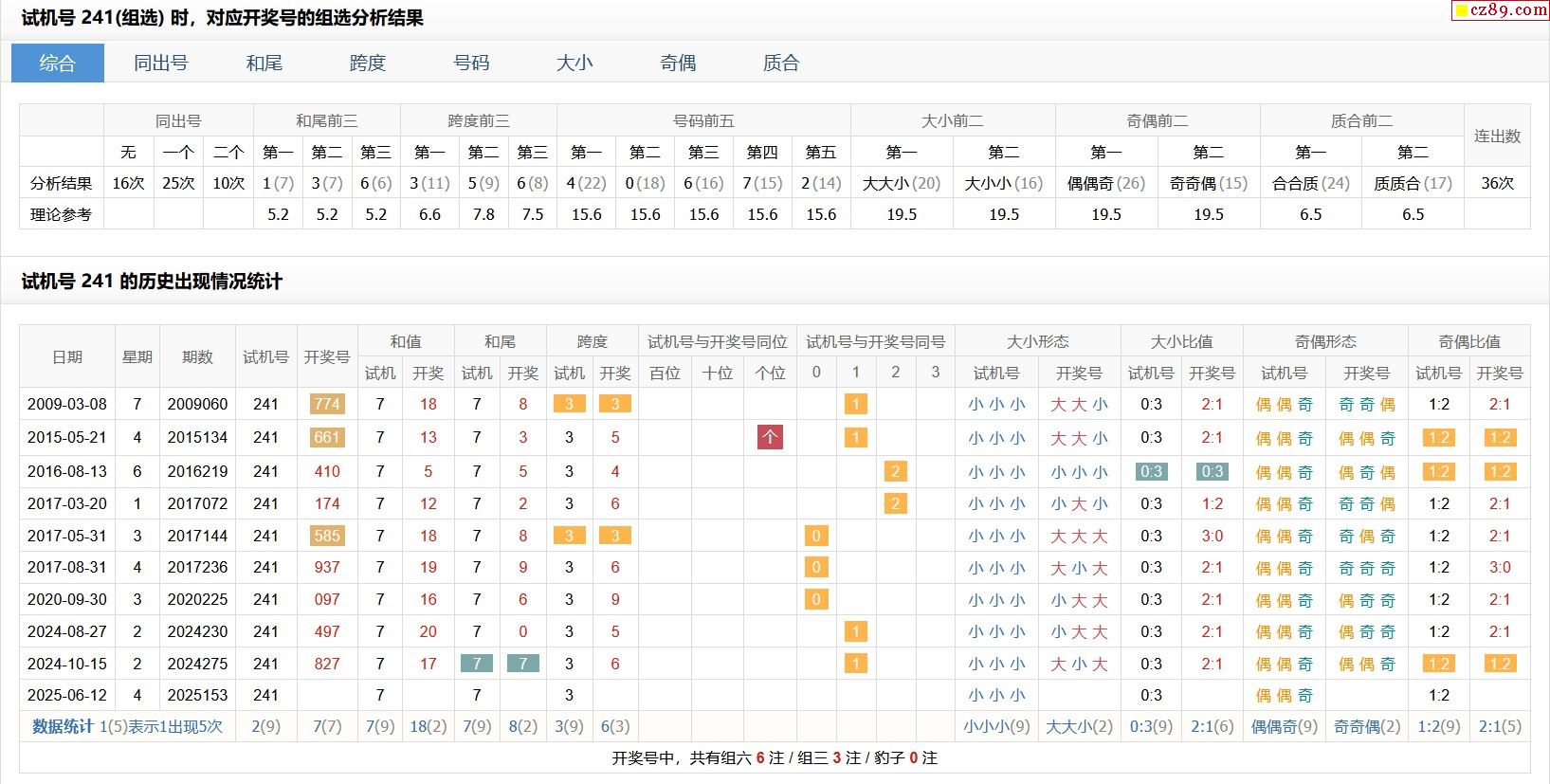Viewport: 1550px width, 784px height.
Task: Click draw number 827
Action: [327, 664]
